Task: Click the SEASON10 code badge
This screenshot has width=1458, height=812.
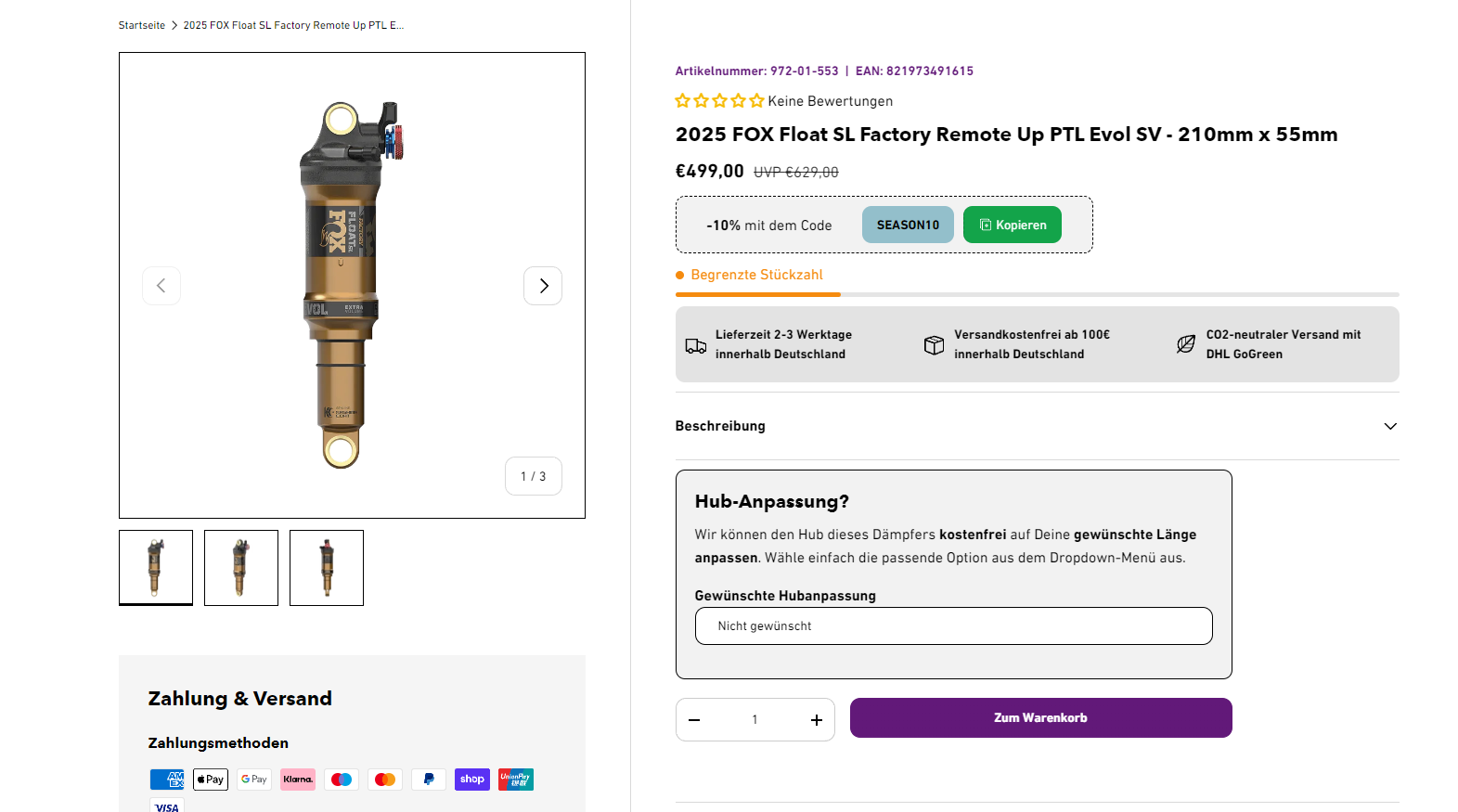Action: (x=908, y=226)
